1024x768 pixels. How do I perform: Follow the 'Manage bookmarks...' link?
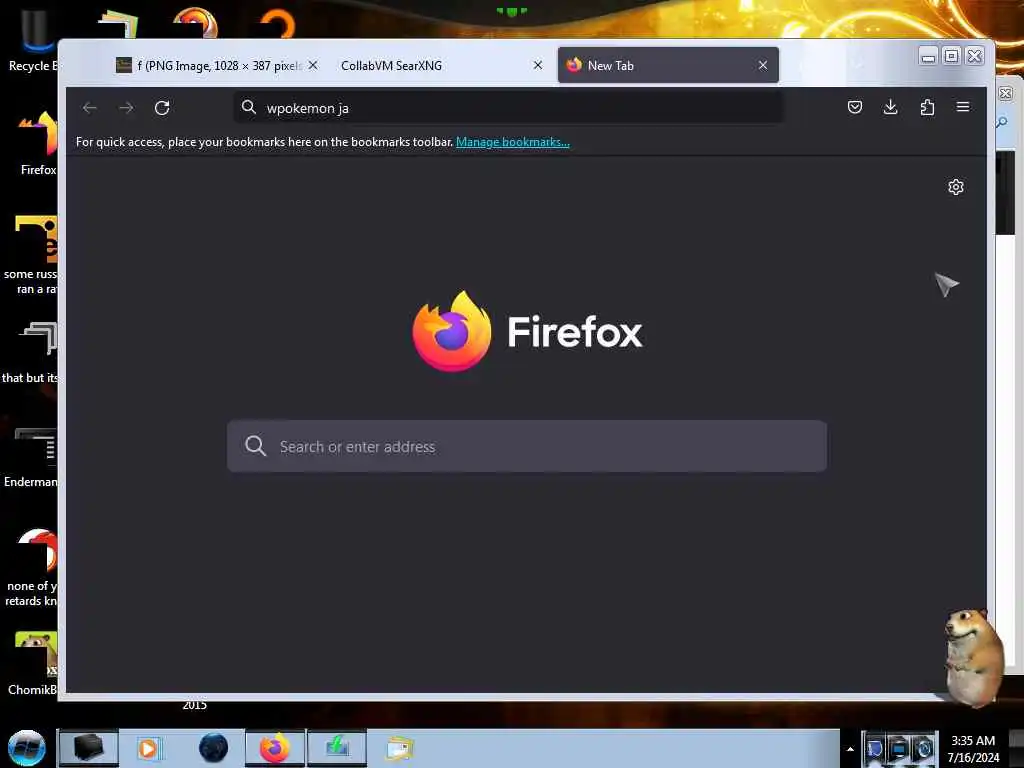(513, 142)
